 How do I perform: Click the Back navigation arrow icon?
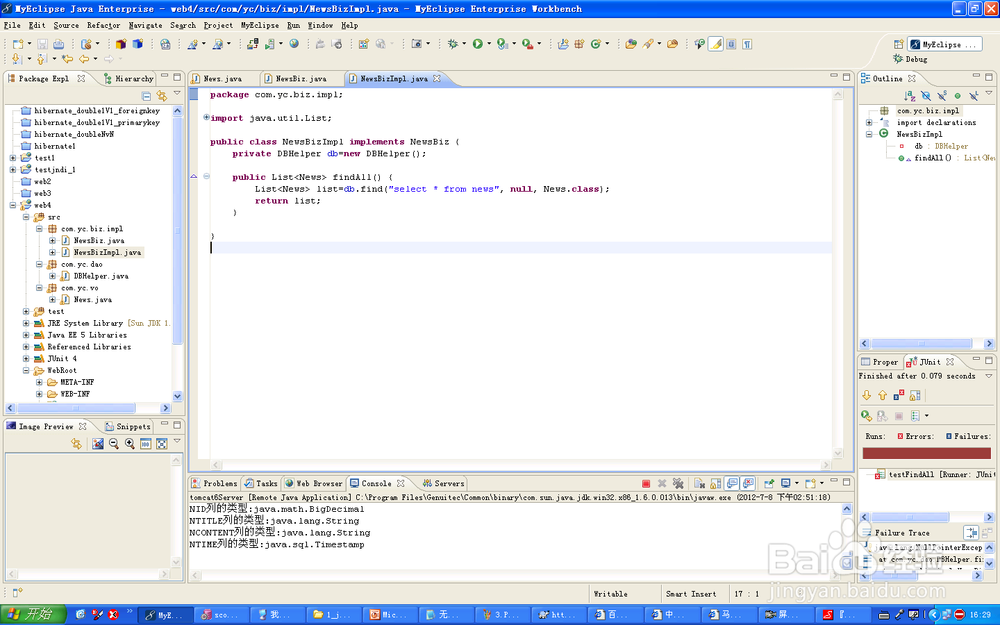(84, 59)
